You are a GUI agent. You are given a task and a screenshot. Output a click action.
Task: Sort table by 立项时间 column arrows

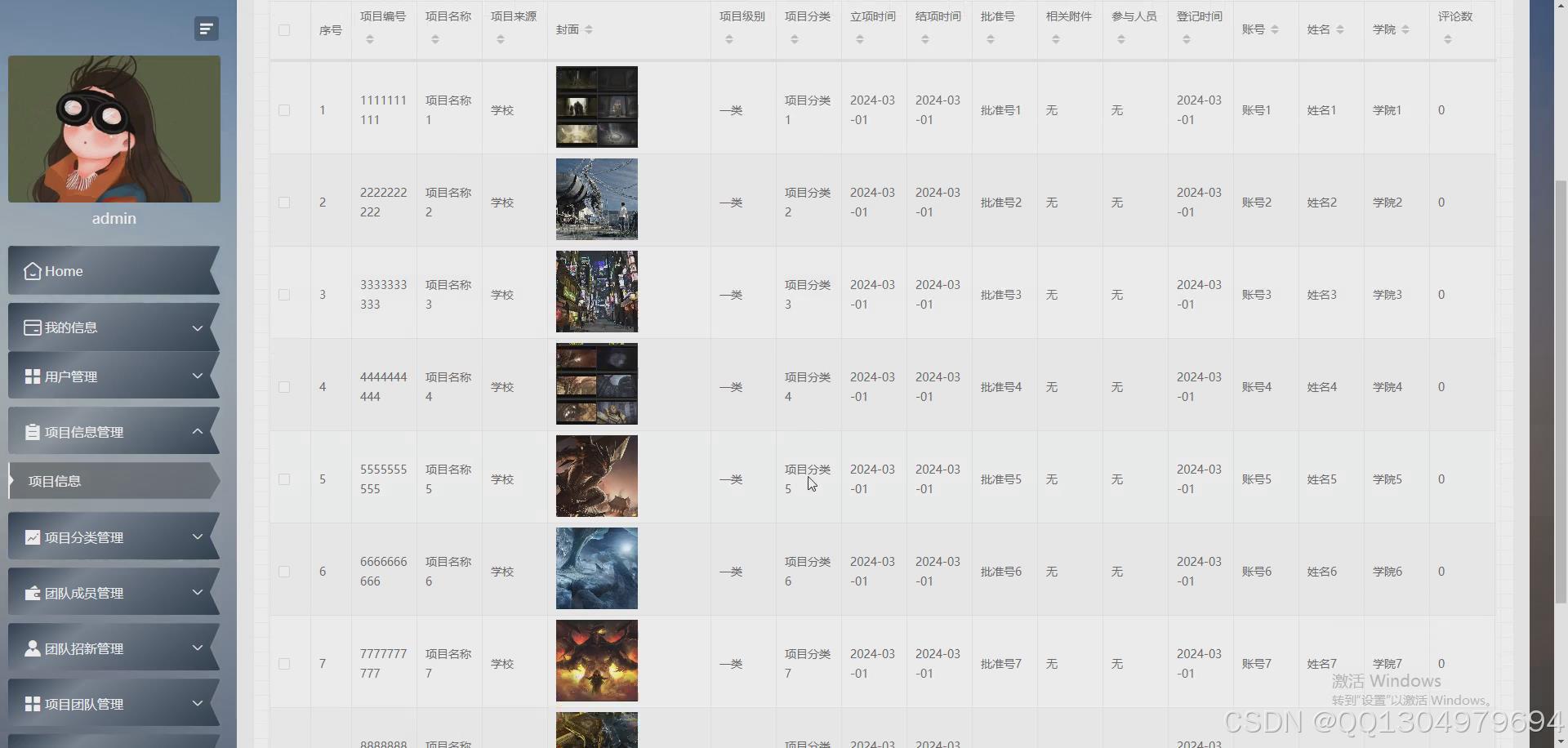point(860,39)
